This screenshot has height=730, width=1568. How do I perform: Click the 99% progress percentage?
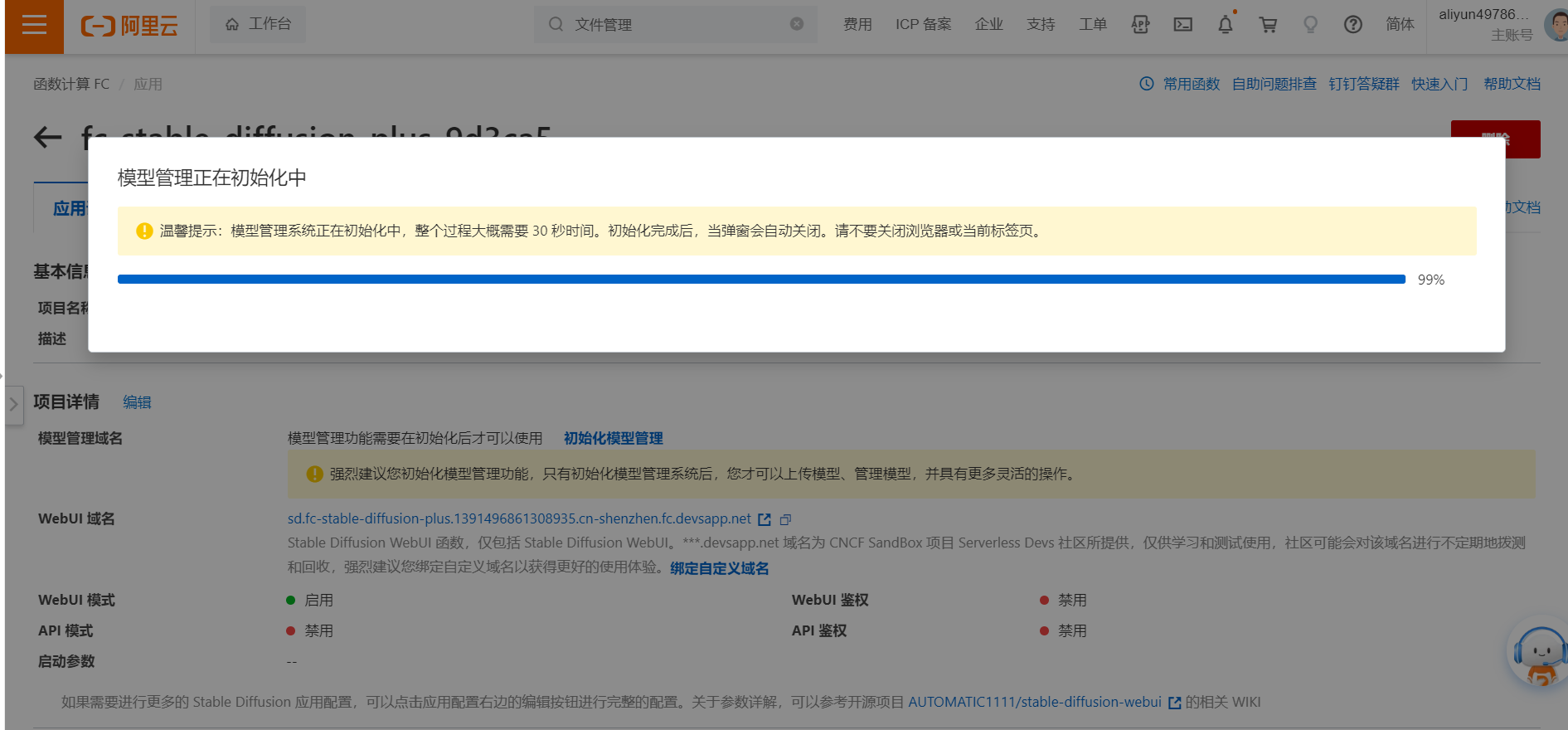click(1431, 280)
